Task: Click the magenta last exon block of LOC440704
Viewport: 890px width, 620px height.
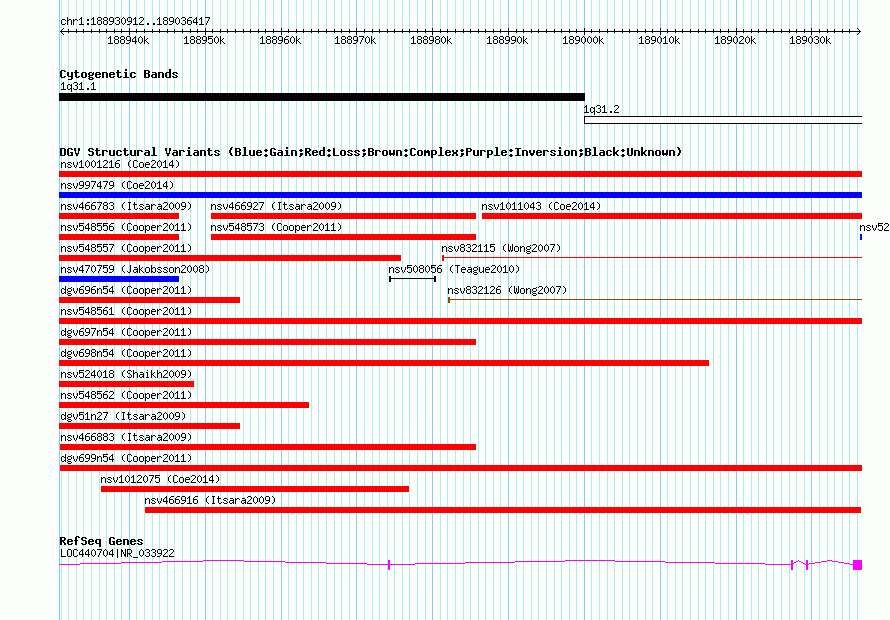Action: click(x=858, y=564)
